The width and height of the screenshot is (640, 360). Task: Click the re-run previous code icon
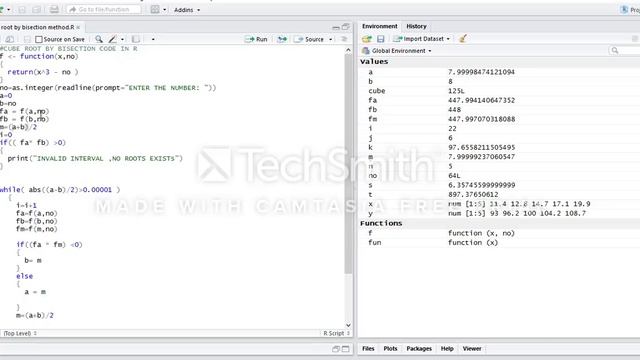click(x=282, y=39)
